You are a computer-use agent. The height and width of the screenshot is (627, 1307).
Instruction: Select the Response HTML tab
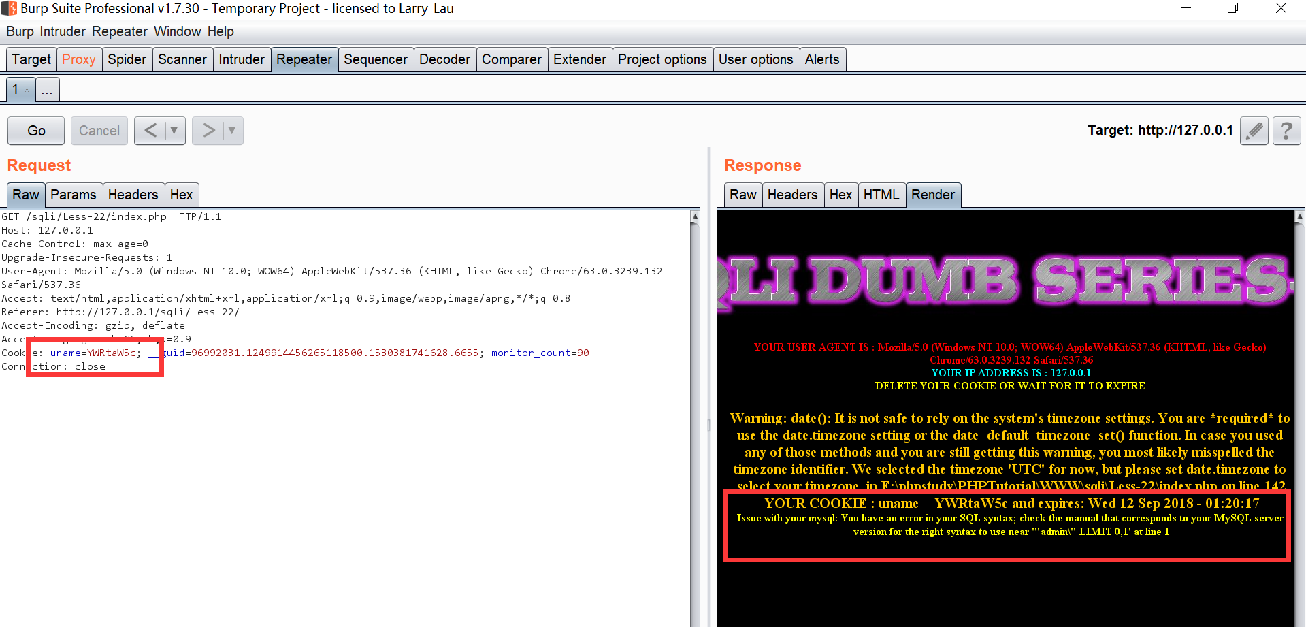point(881,194)
